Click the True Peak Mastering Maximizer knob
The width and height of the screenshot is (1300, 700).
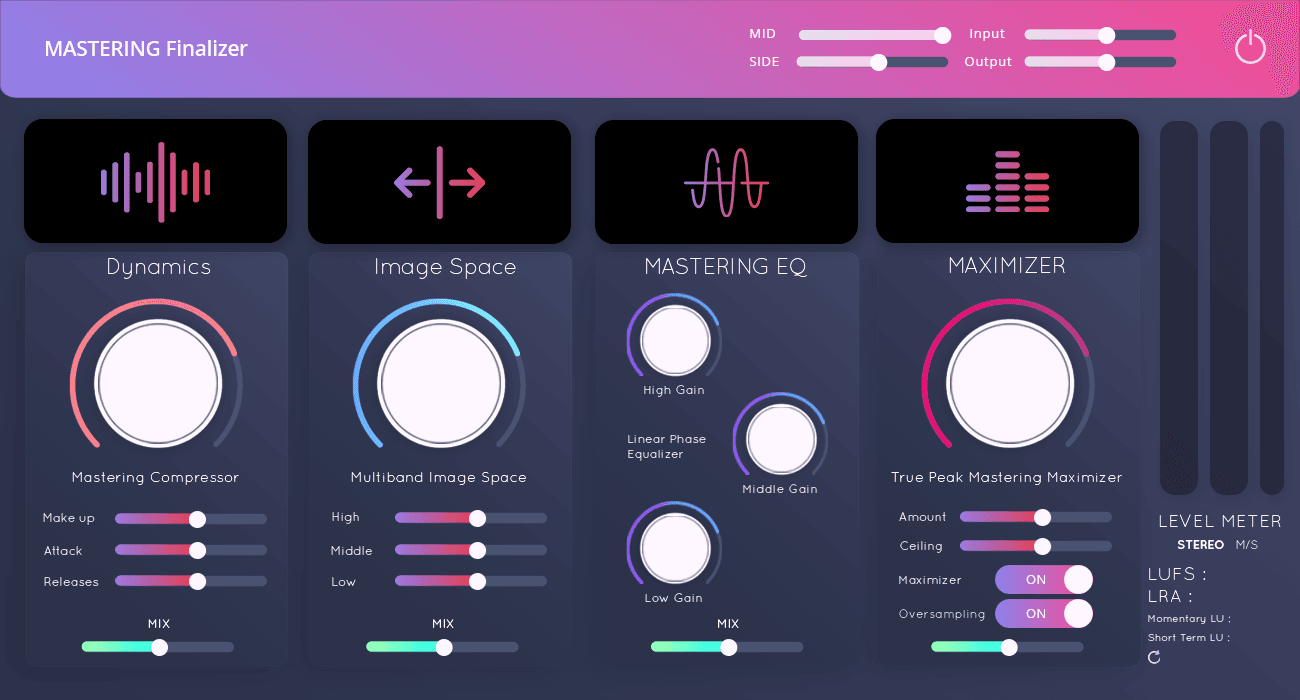pos(1009,385)
